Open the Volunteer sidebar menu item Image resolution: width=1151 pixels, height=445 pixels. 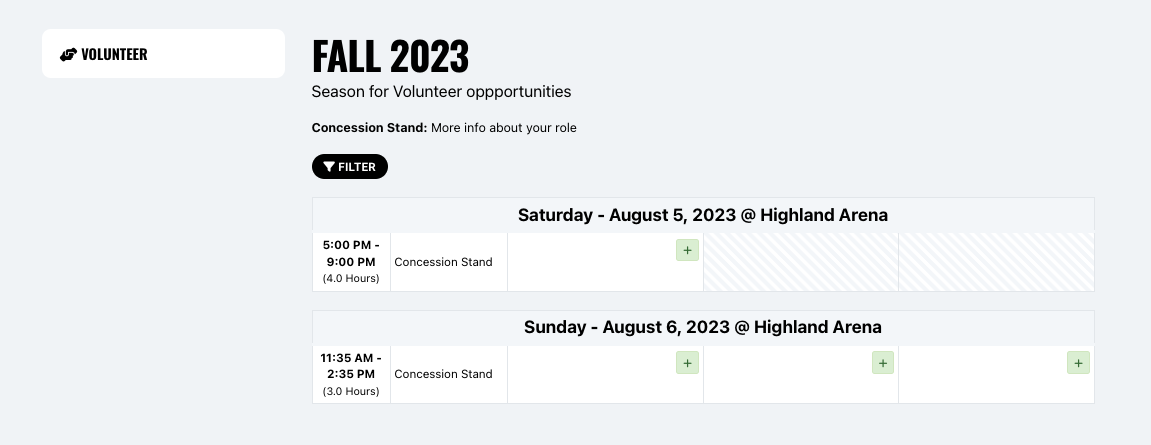click(163, 54)
